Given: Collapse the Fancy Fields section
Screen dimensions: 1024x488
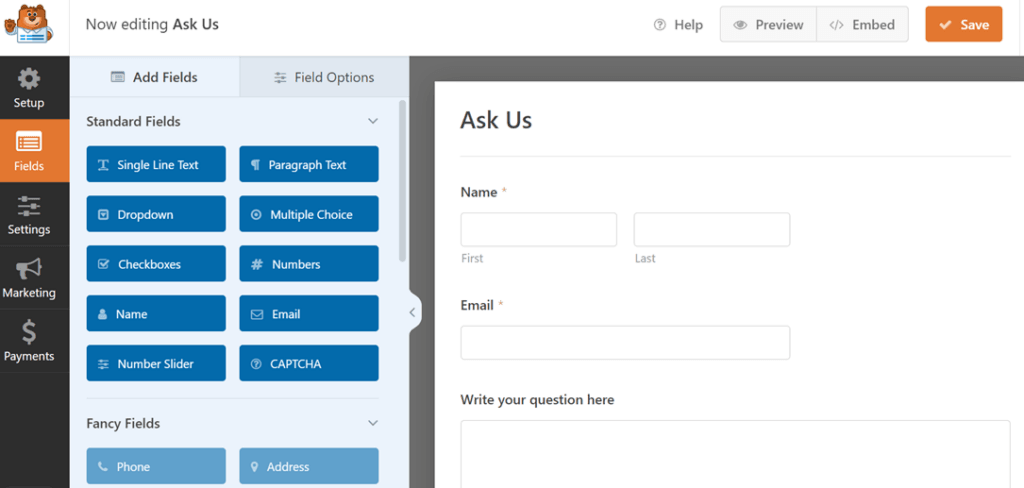Looking at the screenshot, I should [373, 423].
